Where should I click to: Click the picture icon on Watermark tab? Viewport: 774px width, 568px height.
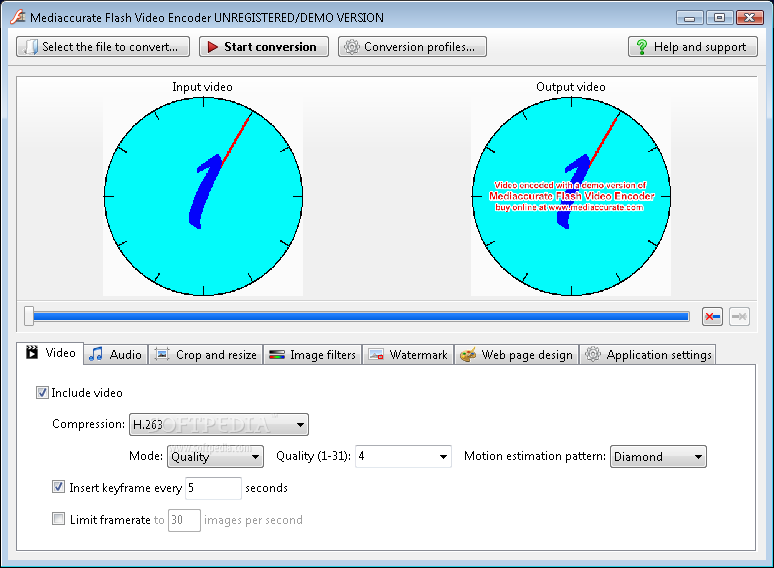[x=376, y=354]
